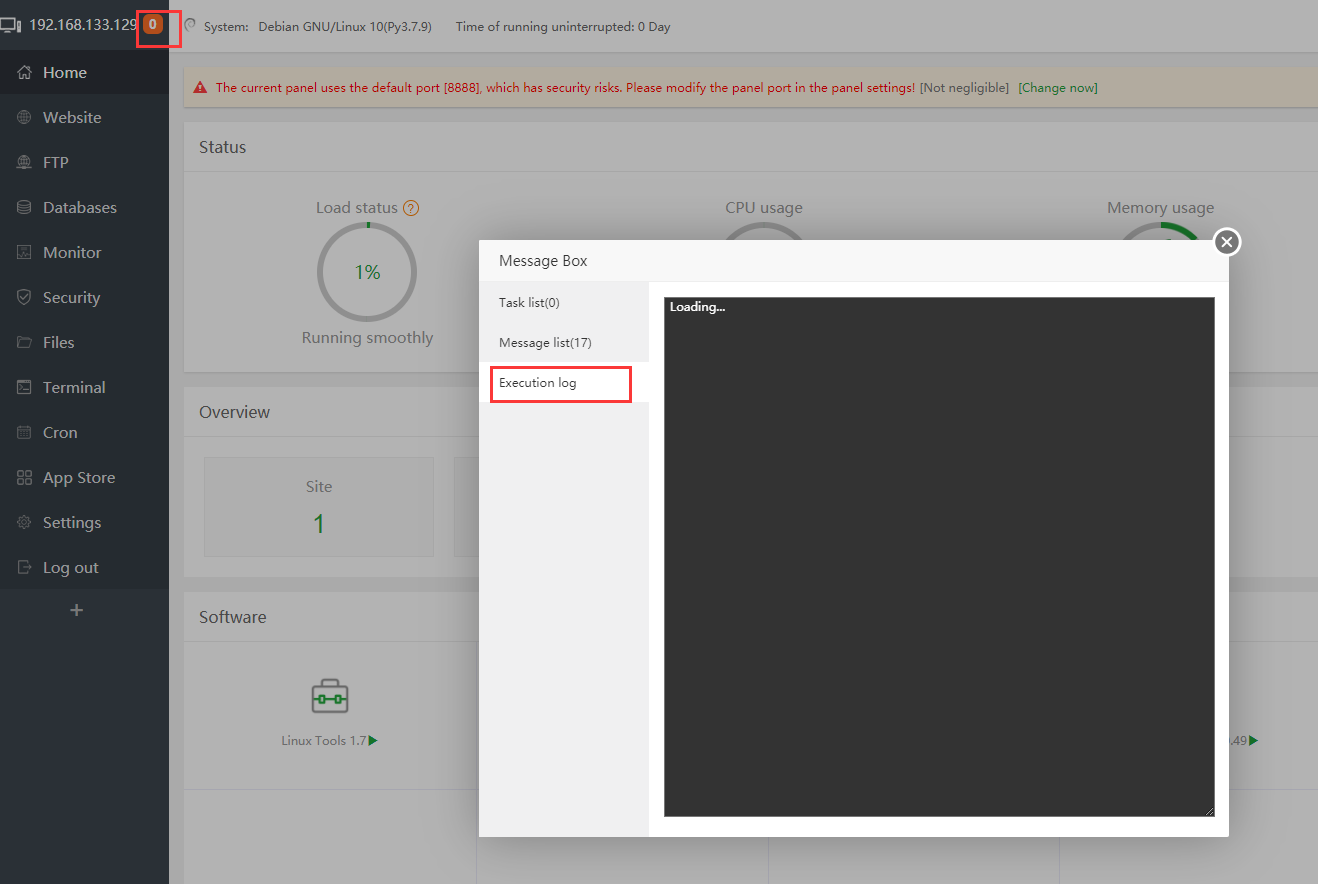Image resolution: width=1318 pixels, height=884 pixels.
Task: Click the orange notification count badge
Action: pyautogui.click(x=152, y=24)
